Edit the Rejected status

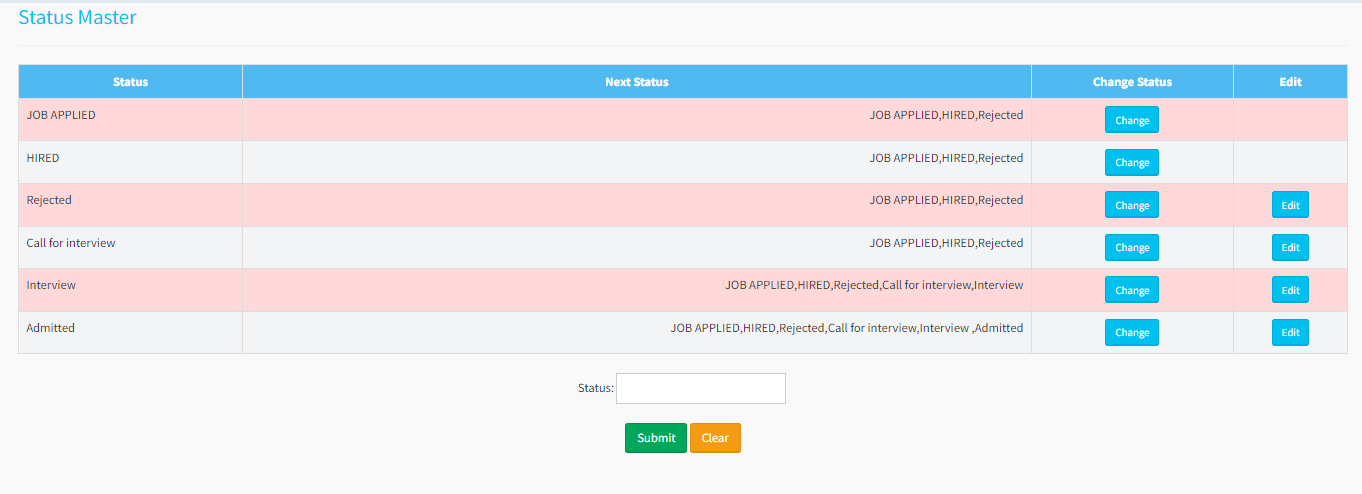point(1290,205)
